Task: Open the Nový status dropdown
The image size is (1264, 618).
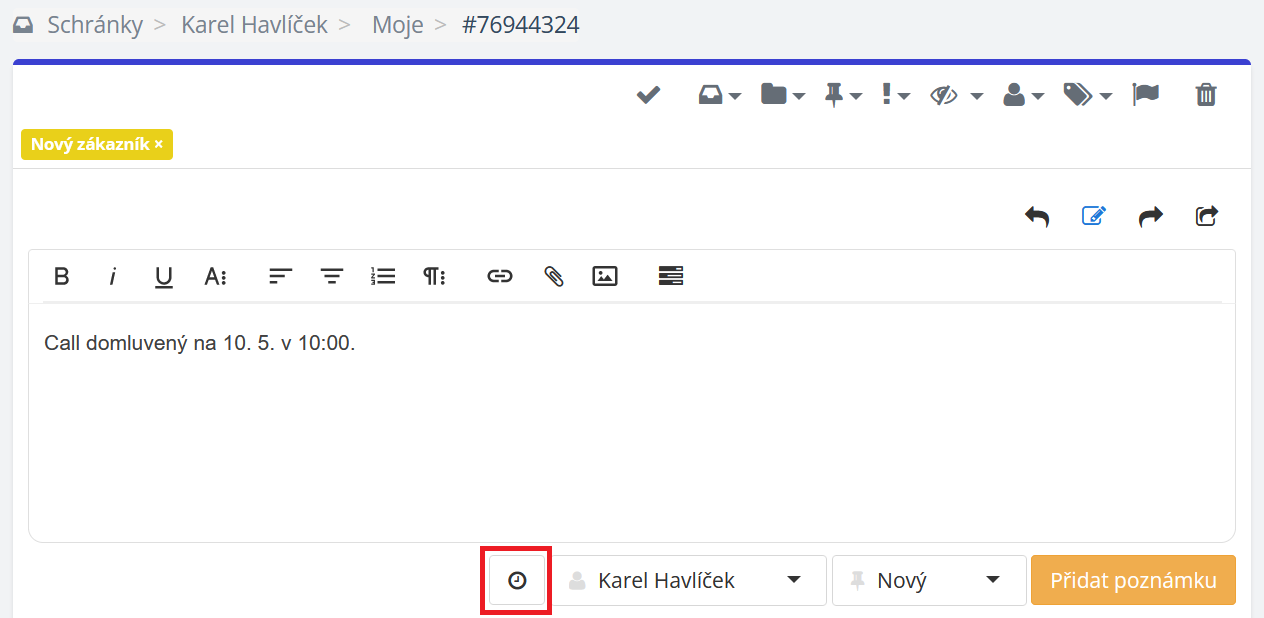Action: tap(929, 580)
